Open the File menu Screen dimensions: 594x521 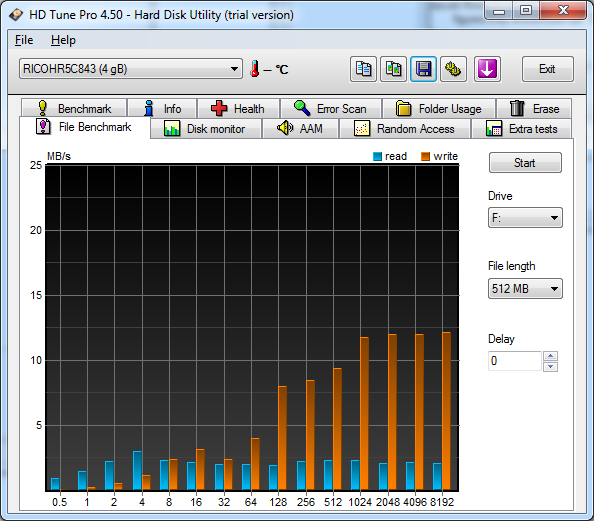(24, 40)
